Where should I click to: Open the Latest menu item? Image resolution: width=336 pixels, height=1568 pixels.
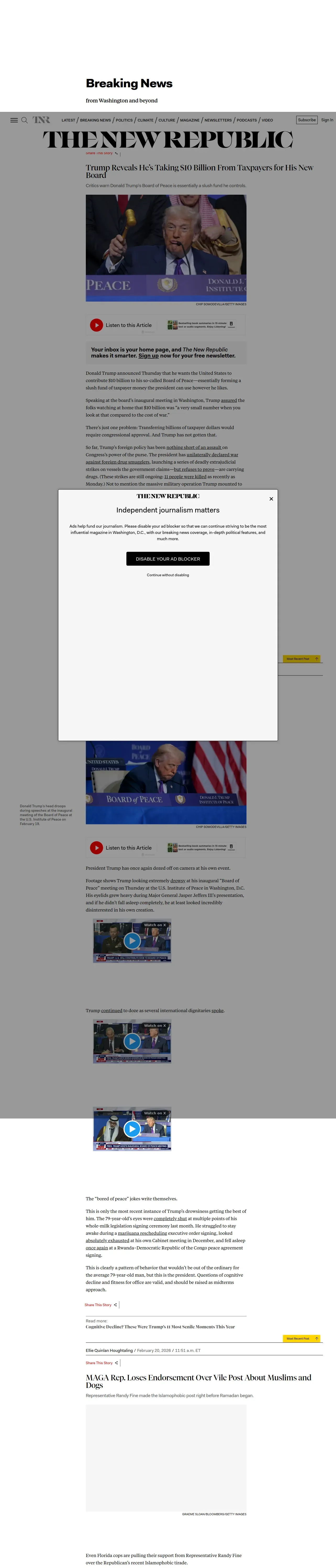pos(68,120)
